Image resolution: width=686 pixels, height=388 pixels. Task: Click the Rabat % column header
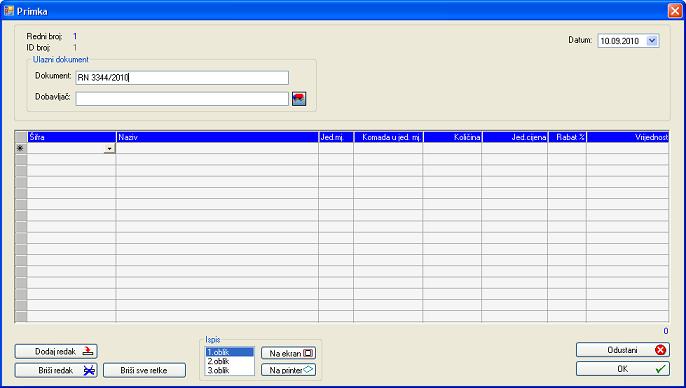point(567,137)
